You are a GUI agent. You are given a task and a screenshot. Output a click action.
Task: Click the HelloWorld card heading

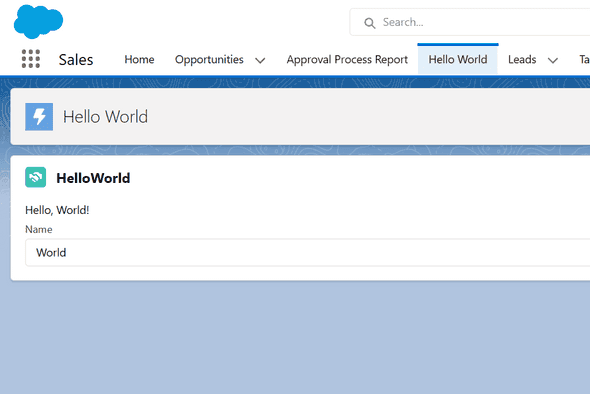click(x=93, y=178)
